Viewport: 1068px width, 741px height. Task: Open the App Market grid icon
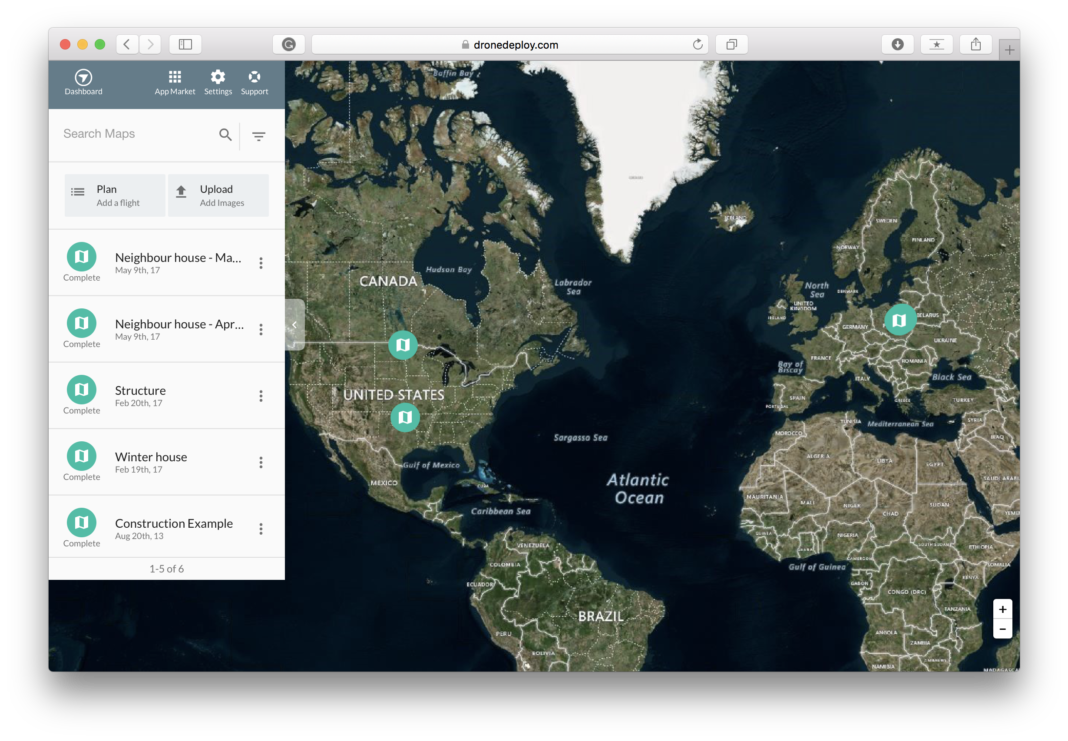[175, 78]
